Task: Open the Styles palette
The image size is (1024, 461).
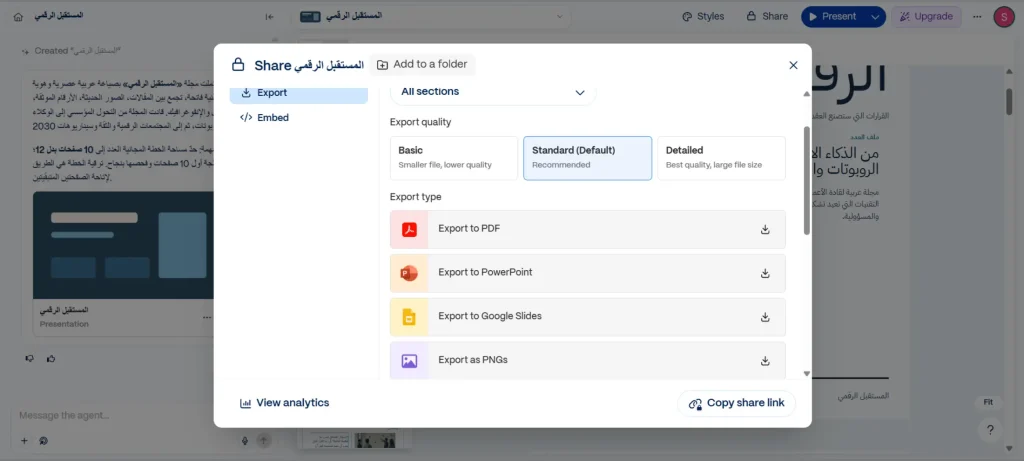Action: click(703, 16)
